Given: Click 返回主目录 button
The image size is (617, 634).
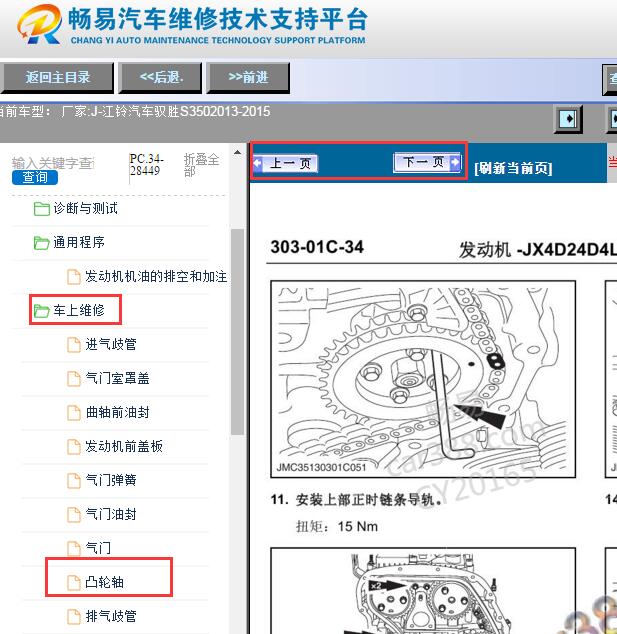Looking at the screenshot, I should pos(57,78).
